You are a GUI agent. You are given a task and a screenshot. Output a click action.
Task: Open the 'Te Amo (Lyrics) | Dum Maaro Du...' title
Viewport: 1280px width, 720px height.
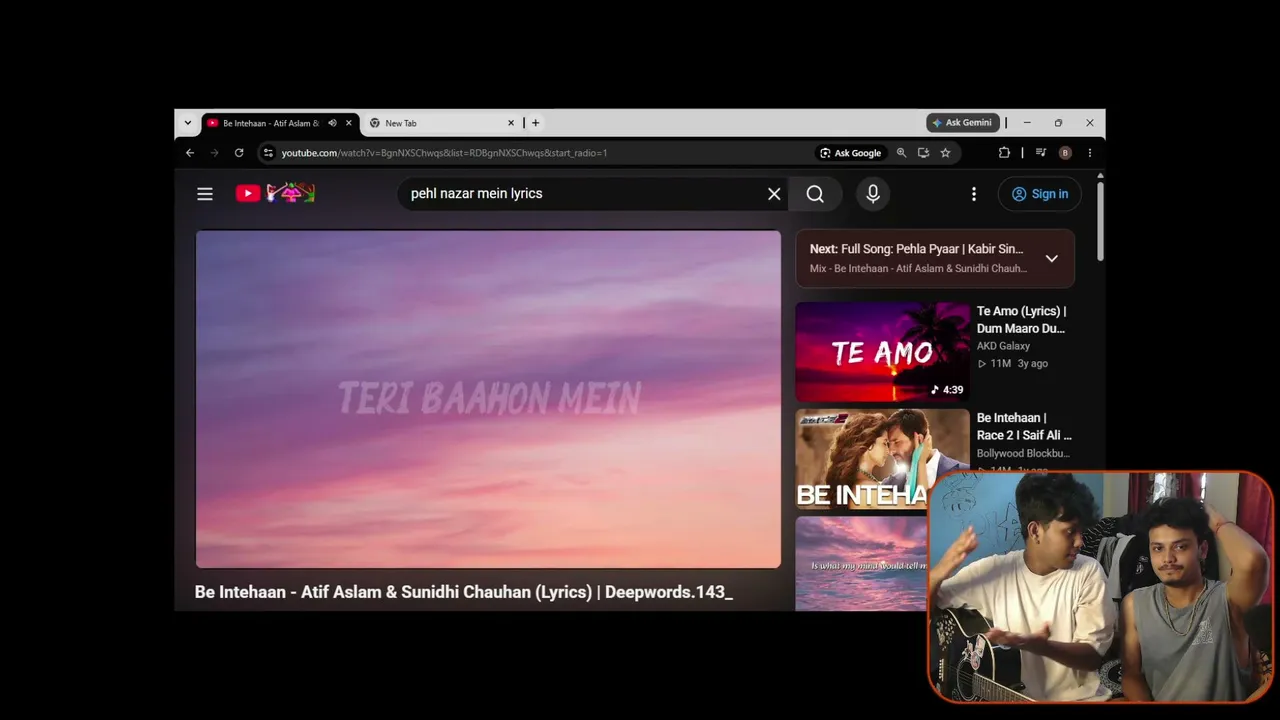click(1021, 319)
